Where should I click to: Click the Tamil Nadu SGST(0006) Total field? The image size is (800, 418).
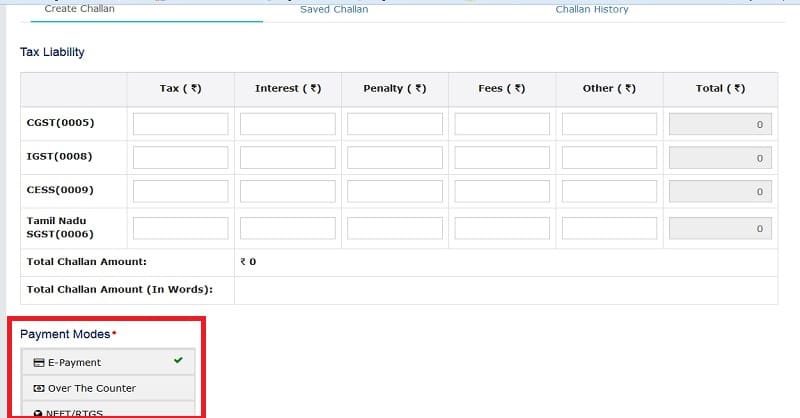click(x=720, y=228)
